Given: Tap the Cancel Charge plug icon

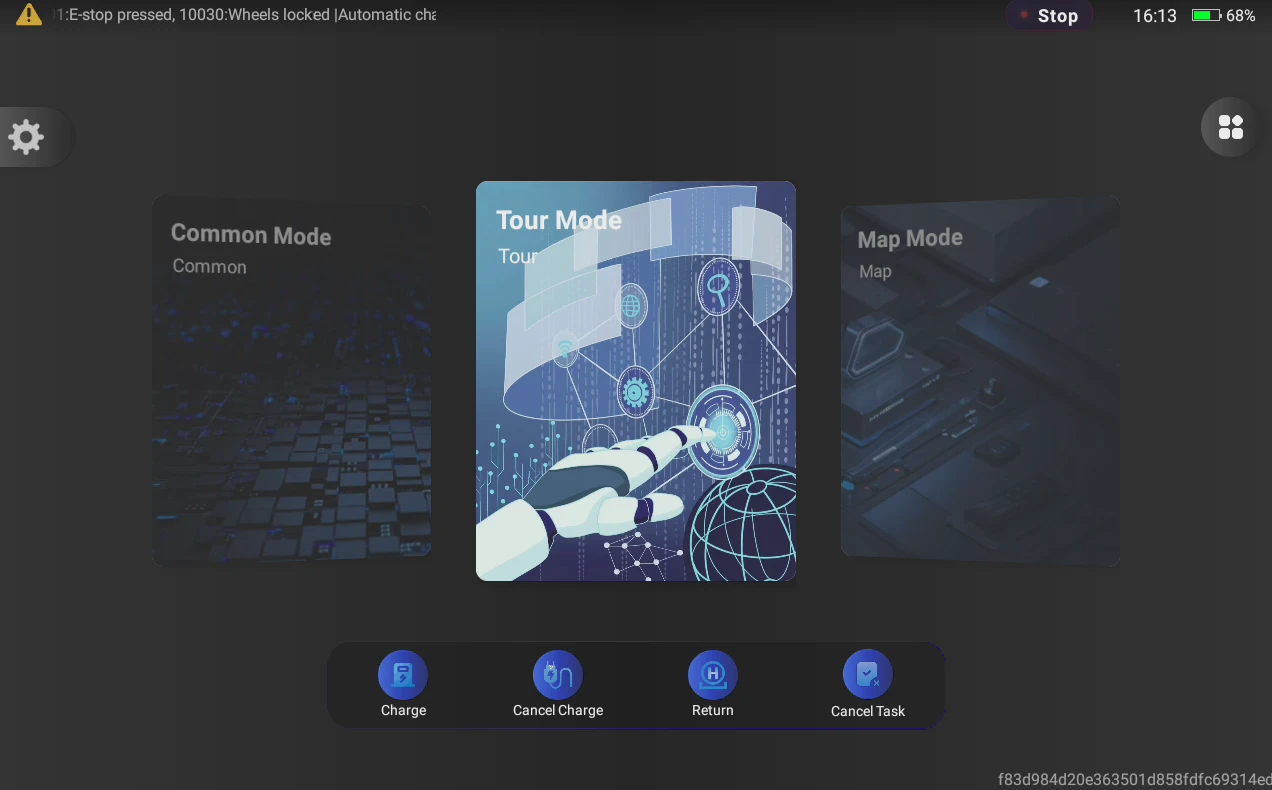Looking at the screenshot, I should click(x=558, y=675).
